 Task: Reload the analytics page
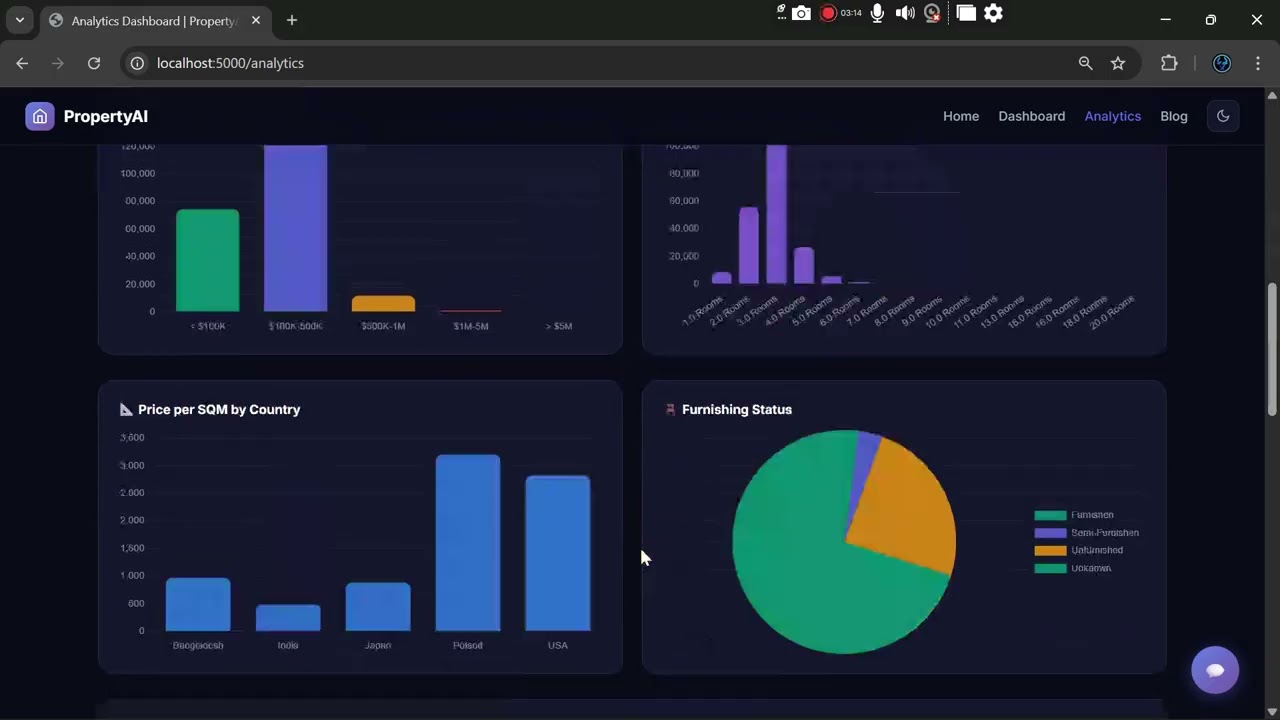tap(94, 63)
